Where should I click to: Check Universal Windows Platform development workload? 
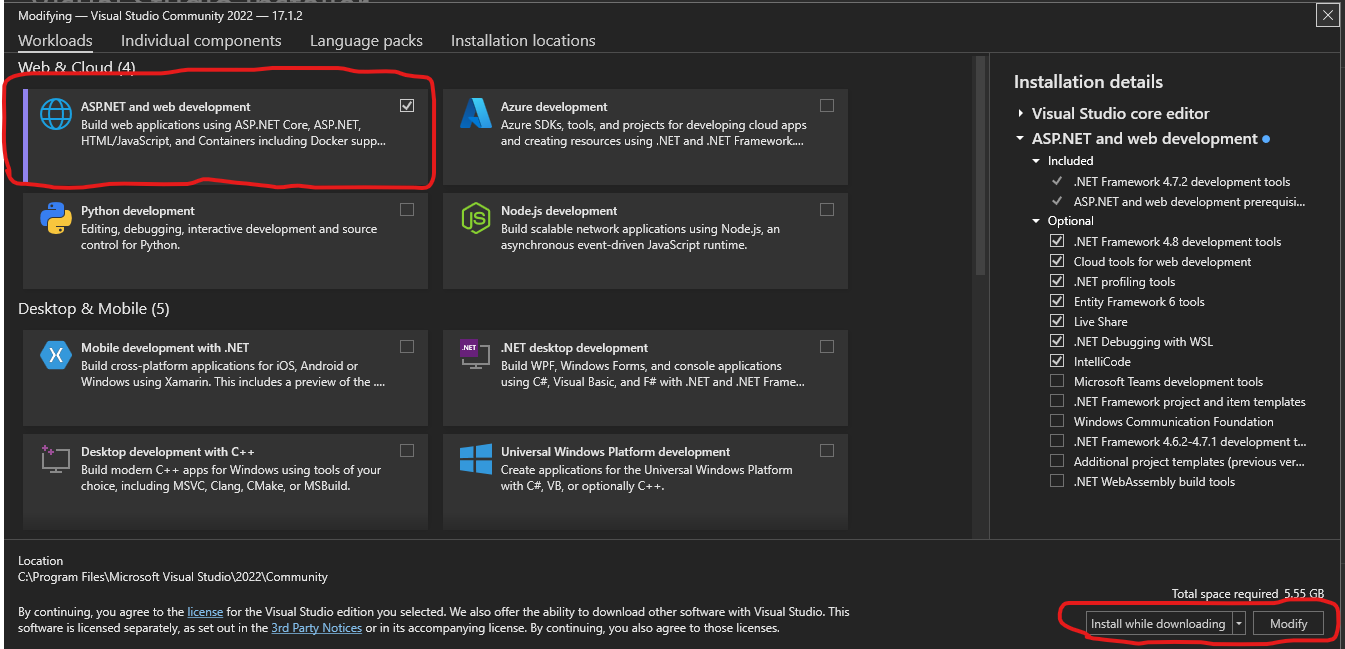point(827,451)
